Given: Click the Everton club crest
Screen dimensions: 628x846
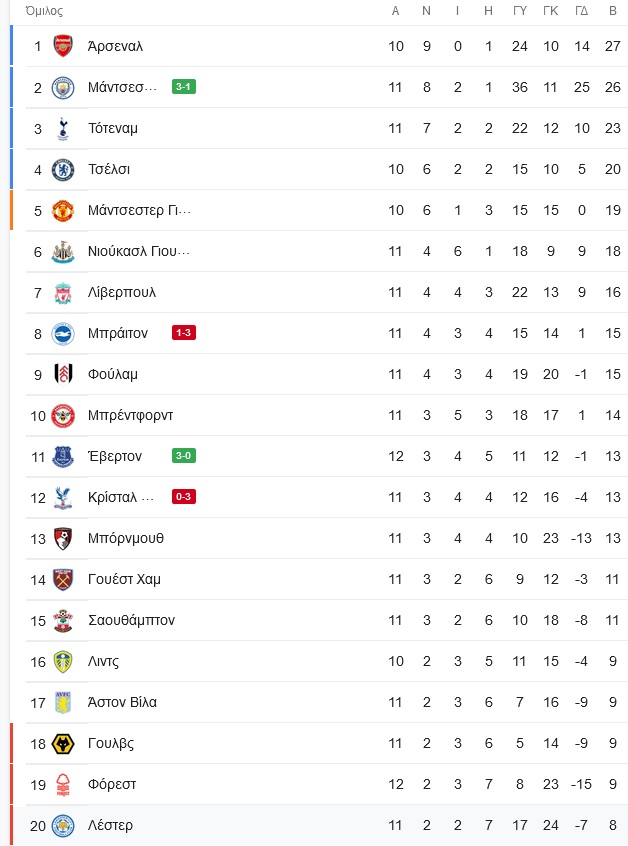Looking at the screenshot, I should (63, 456).
